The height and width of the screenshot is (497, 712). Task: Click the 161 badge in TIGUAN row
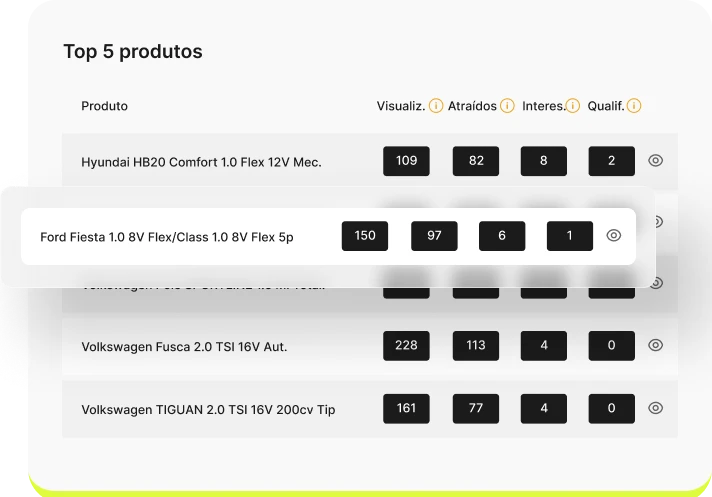406,408
